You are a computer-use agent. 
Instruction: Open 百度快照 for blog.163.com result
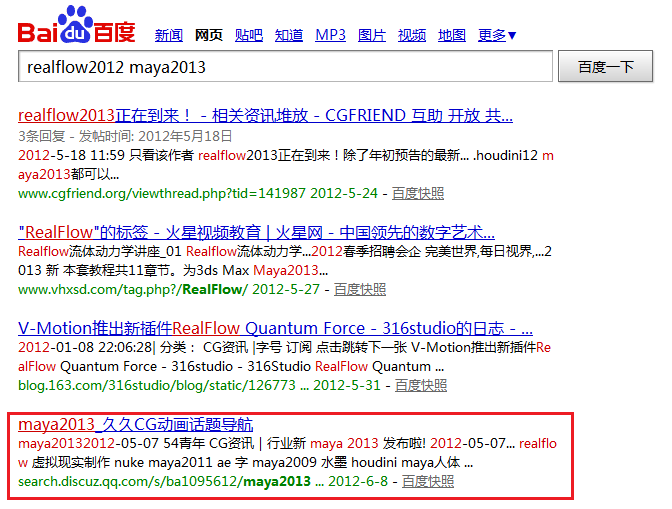(421, 385)
